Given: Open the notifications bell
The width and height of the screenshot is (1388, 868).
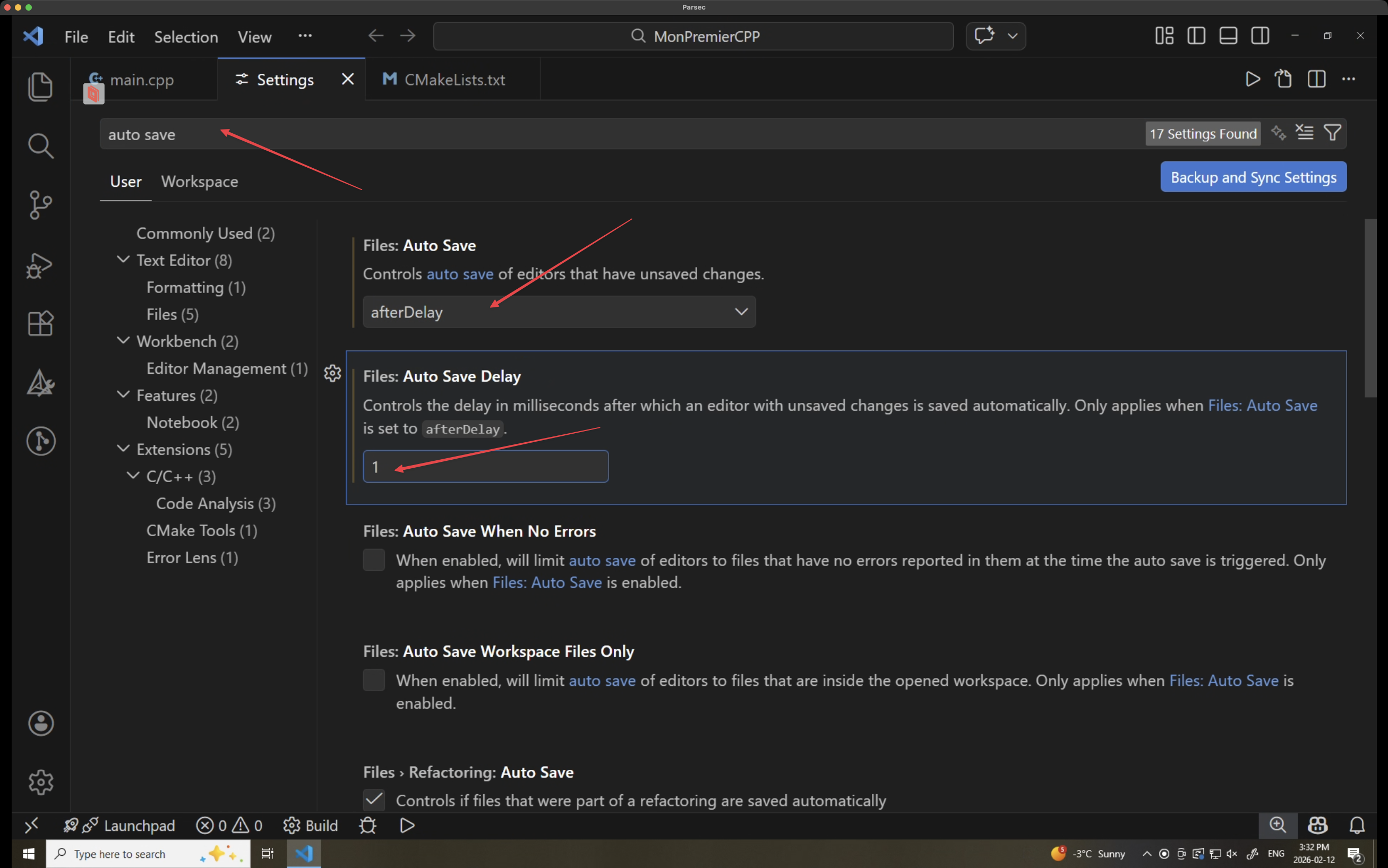Looking at the screenshot, I should click(1357, 826).
